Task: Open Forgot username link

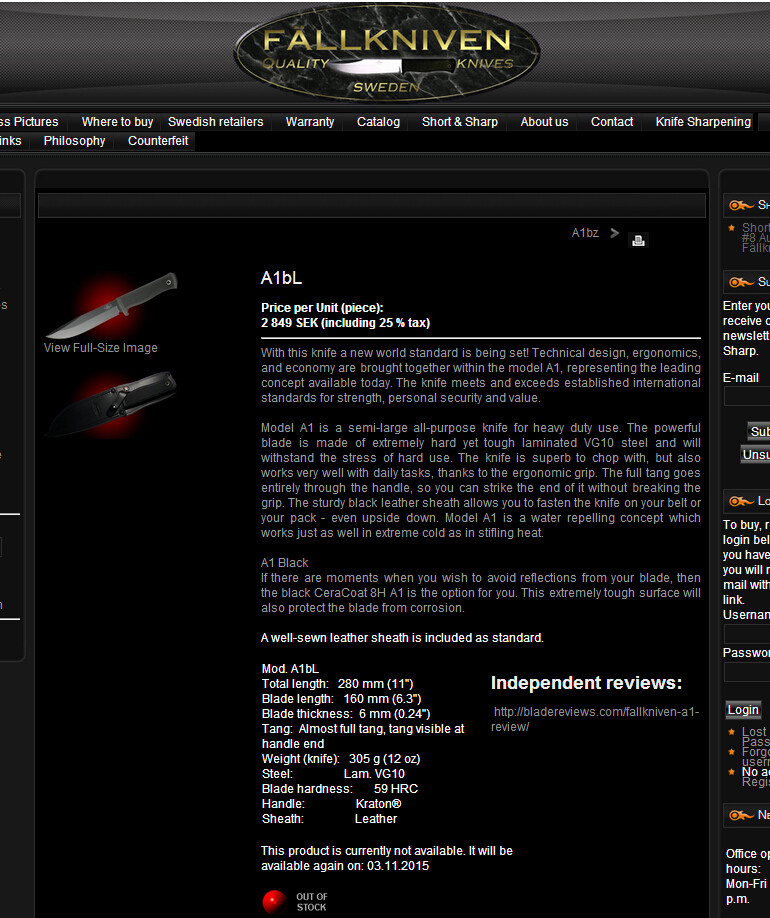Action: pos(755,756)
